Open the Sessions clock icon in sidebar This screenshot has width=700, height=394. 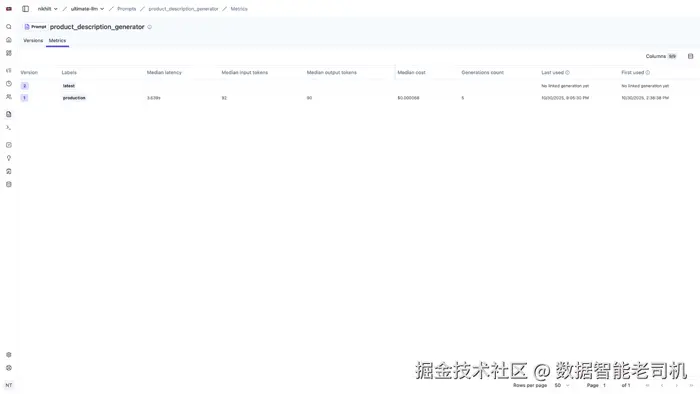click(x=8, y=83)
